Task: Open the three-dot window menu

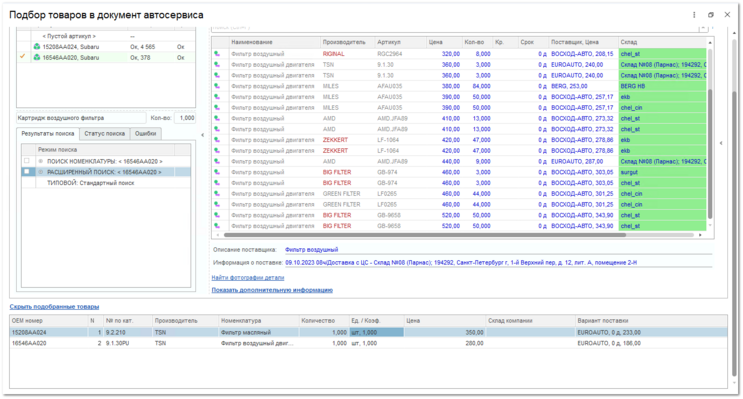Action: 694,15
